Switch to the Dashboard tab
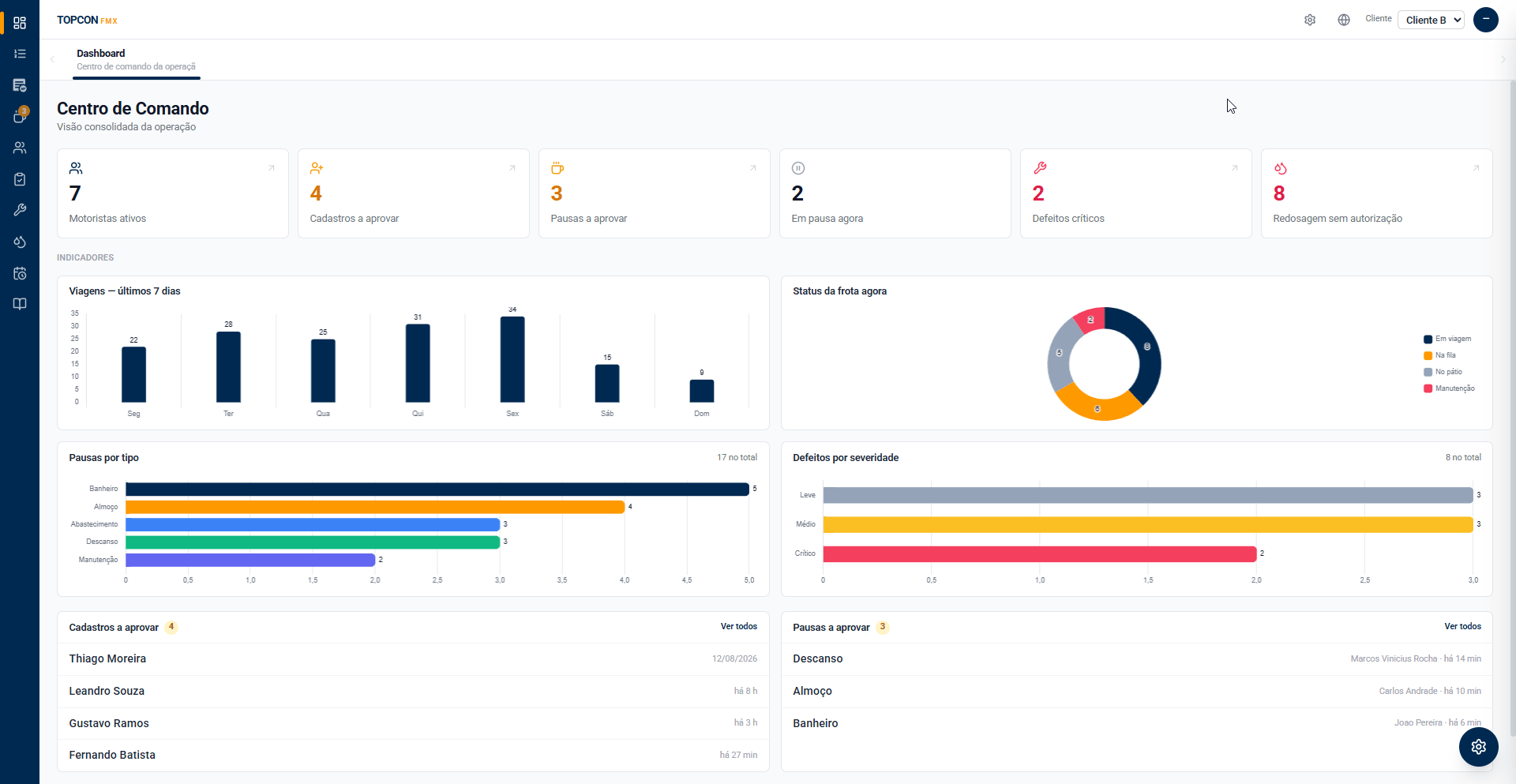 tap(137, 60)
